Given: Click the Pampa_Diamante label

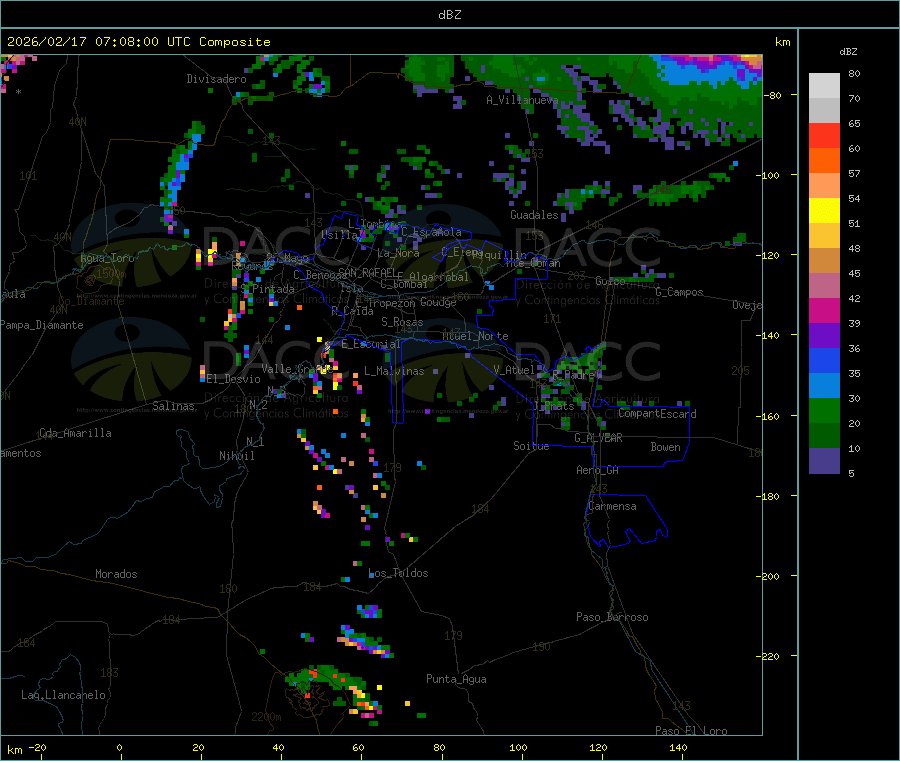Looking at the screenshot, I should coord(42,325).
